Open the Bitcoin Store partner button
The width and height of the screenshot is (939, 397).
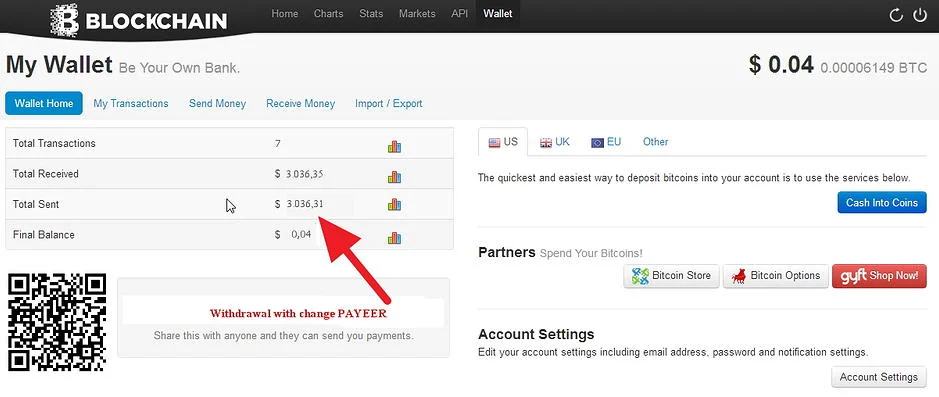[671, 276]
